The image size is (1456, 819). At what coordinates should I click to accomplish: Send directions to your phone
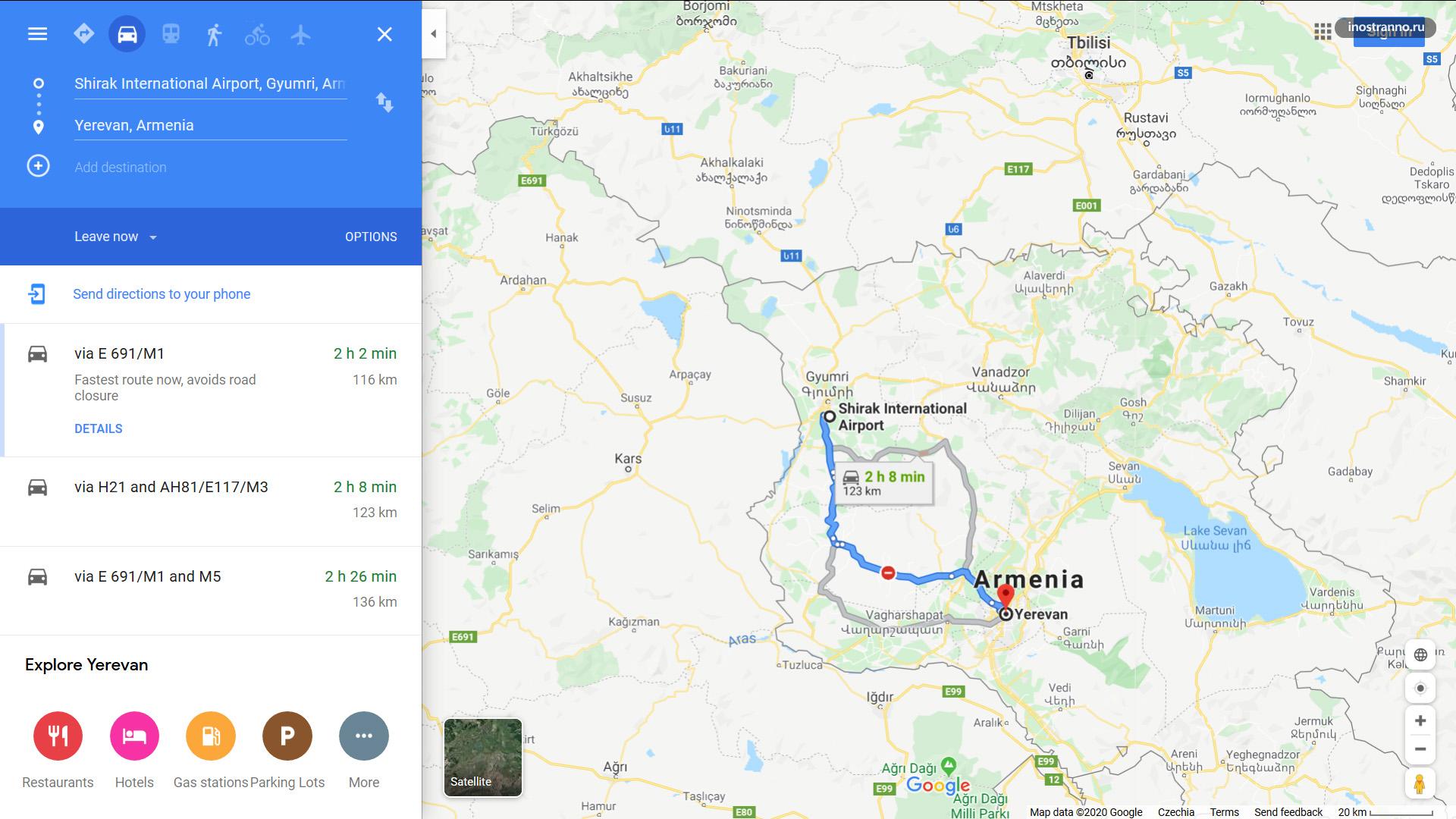[x=162, y=294]
